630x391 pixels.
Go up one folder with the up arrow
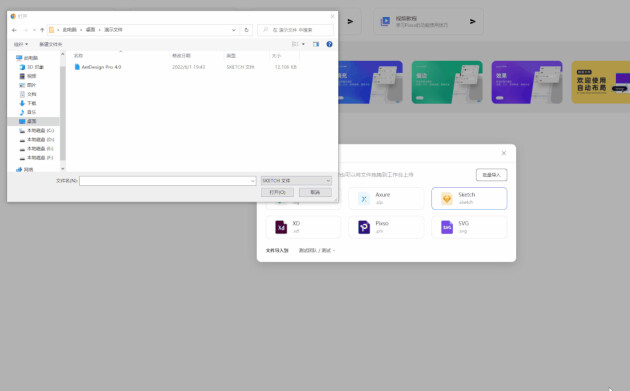click(42, 30)
